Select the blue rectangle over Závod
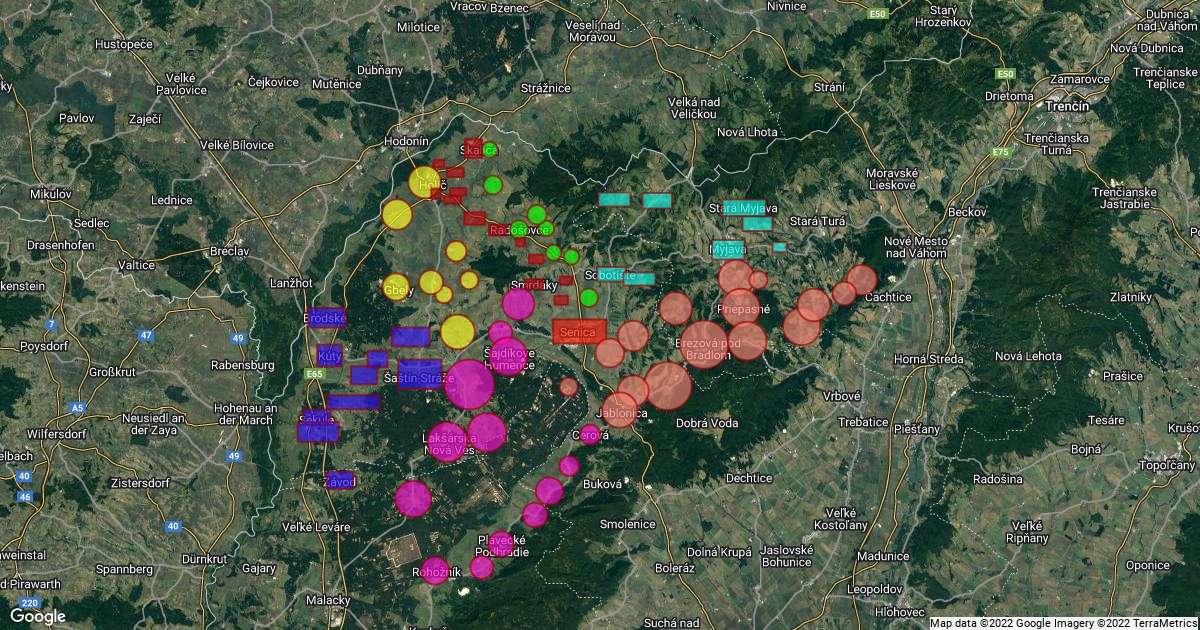1200x630 pixels. tap(339, 480)
